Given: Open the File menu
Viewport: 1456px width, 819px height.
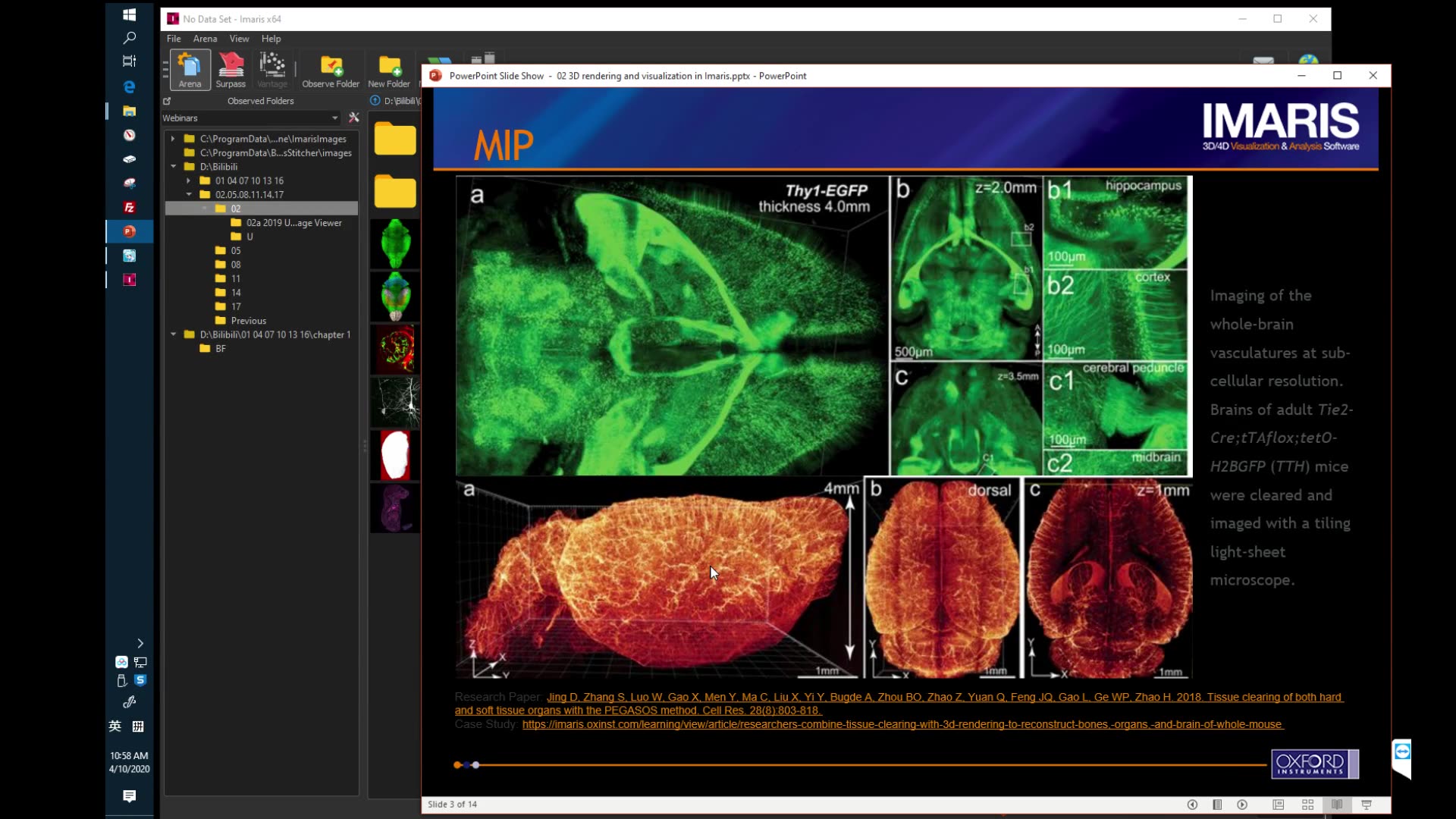Looking at the screenshot, I should (174, 39).
